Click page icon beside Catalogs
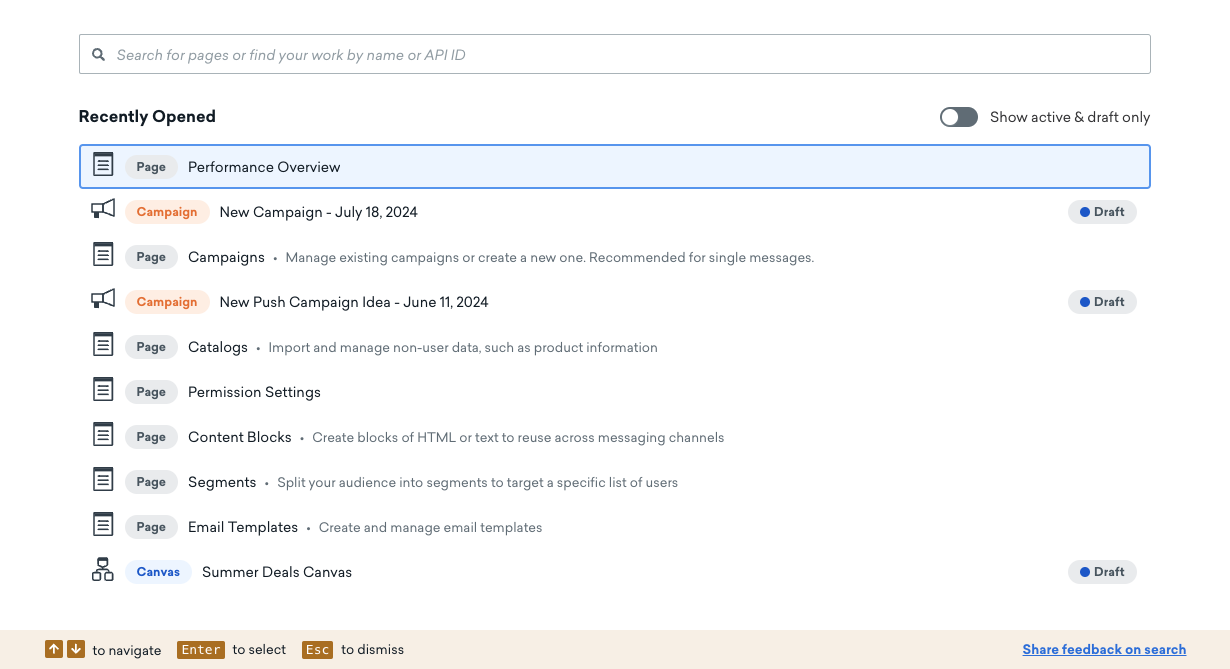 point(103,344)
